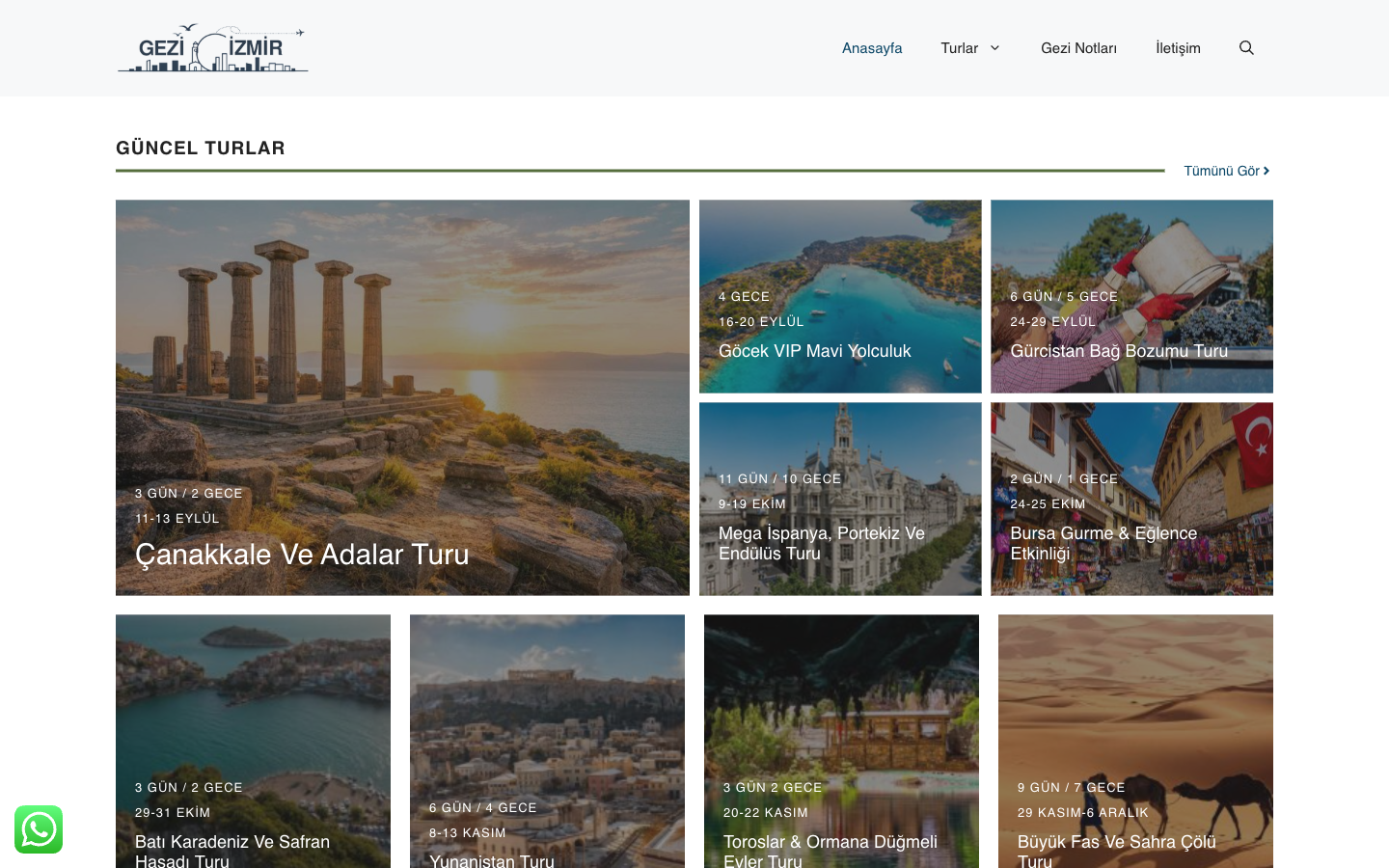Expand the Turlar dropdown arrow
This screenshot has width=1389, height=868.
click(x=994, y=48)
